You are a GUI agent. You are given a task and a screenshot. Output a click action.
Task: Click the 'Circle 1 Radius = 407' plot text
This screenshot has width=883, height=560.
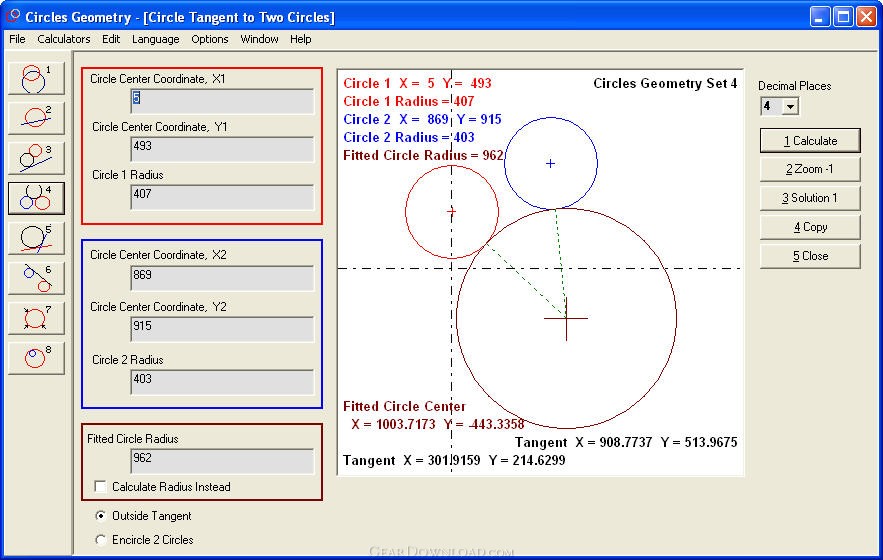[409, 101]
